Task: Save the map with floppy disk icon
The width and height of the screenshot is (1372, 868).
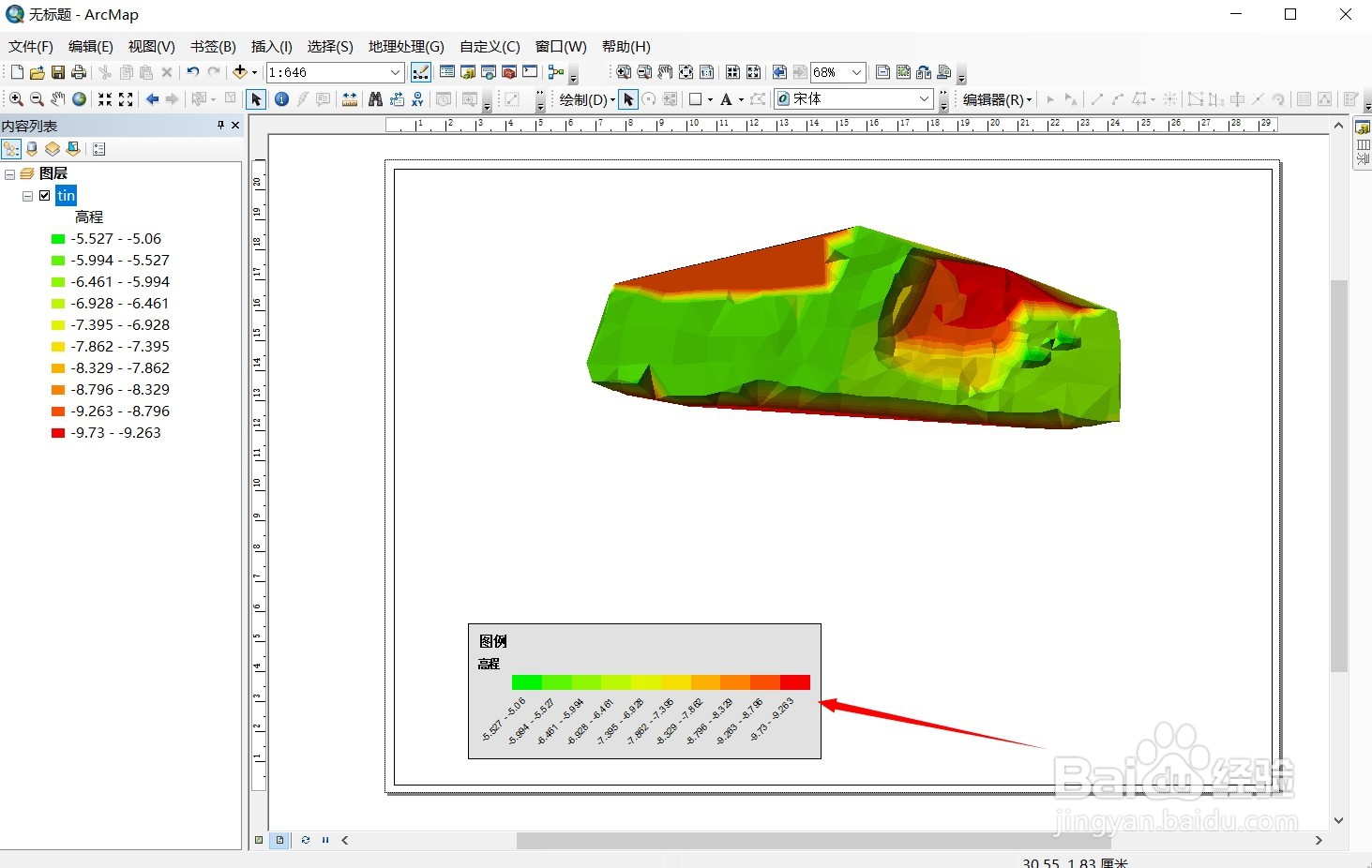Action: pyautogui.click(x=57, y=72)
